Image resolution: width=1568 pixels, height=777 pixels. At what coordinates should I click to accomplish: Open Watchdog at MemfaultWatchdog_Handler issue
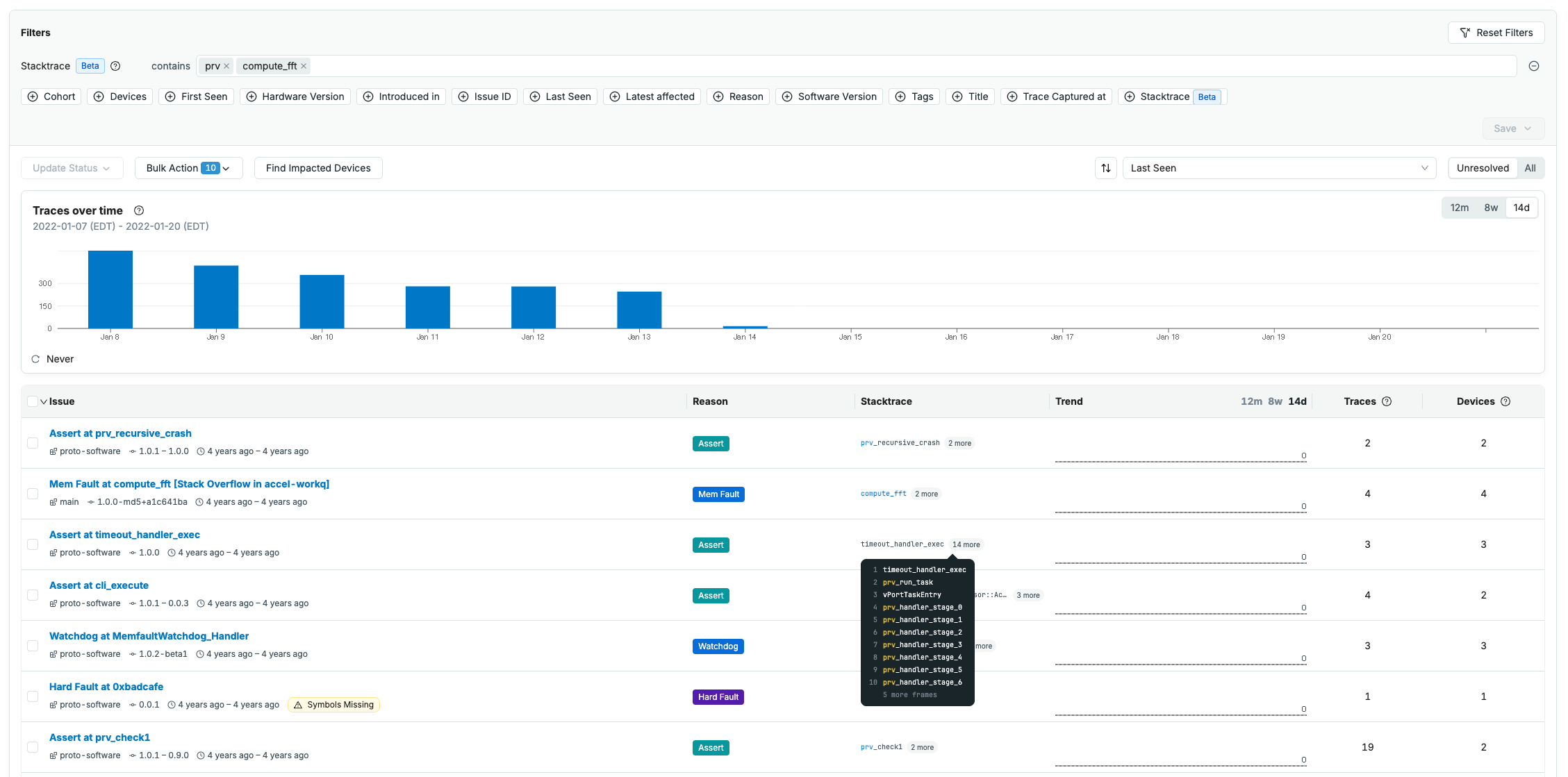coord(149,636)
